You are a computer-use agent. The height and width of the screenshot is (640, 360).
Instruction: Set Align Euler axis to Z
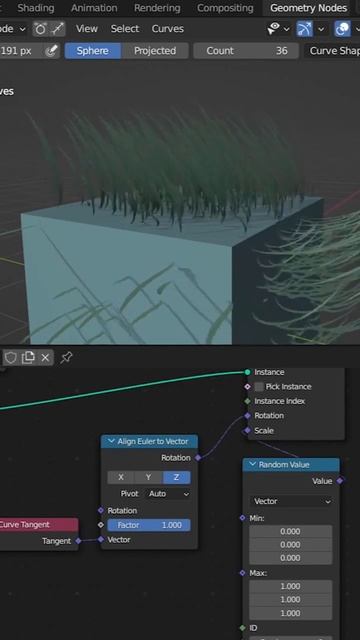[x=176, y=477]
